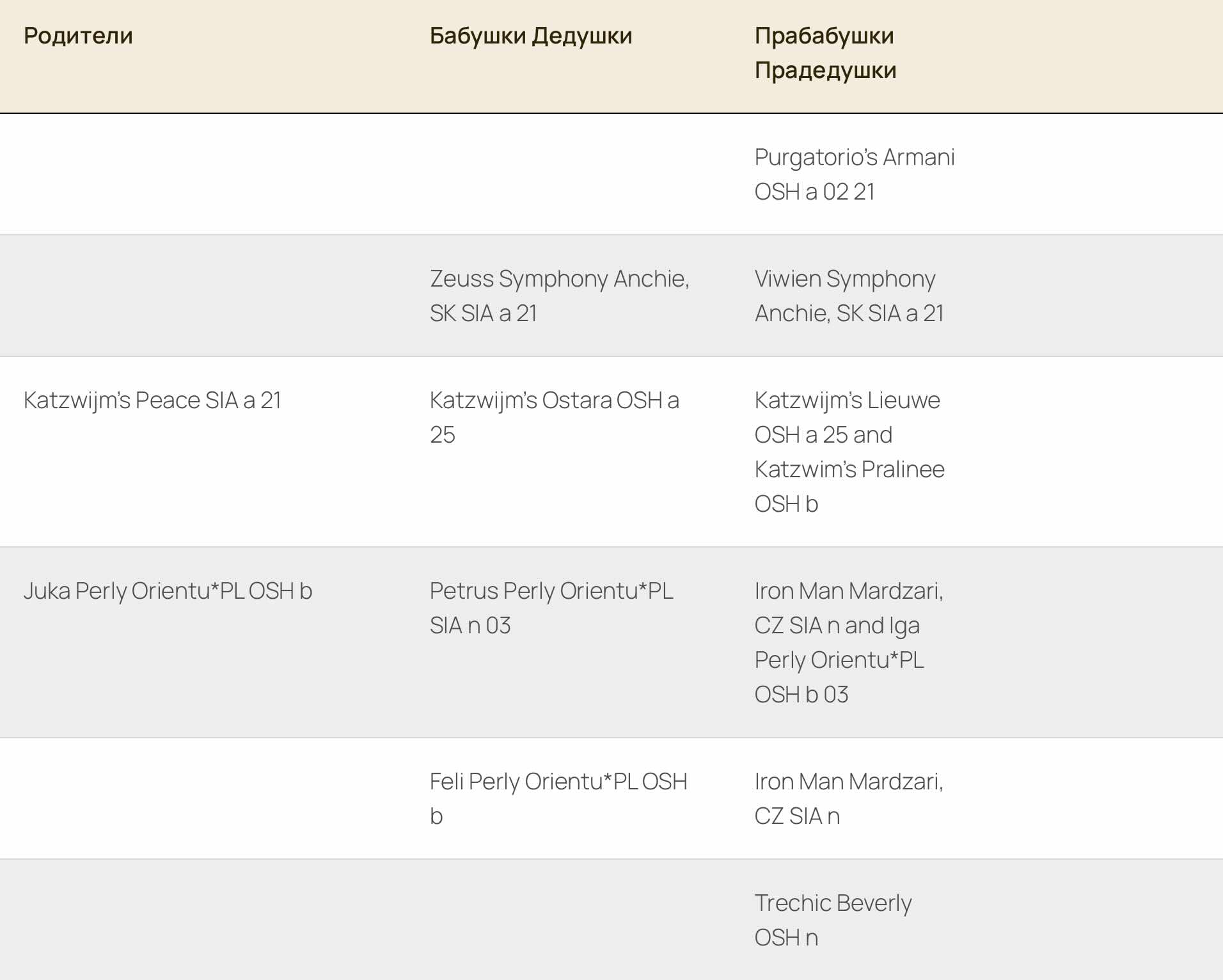This screenshot has width=1223, height=980.
Task: Click the Katzwim's Pralinee OSH b text
Action: [849, 486]
